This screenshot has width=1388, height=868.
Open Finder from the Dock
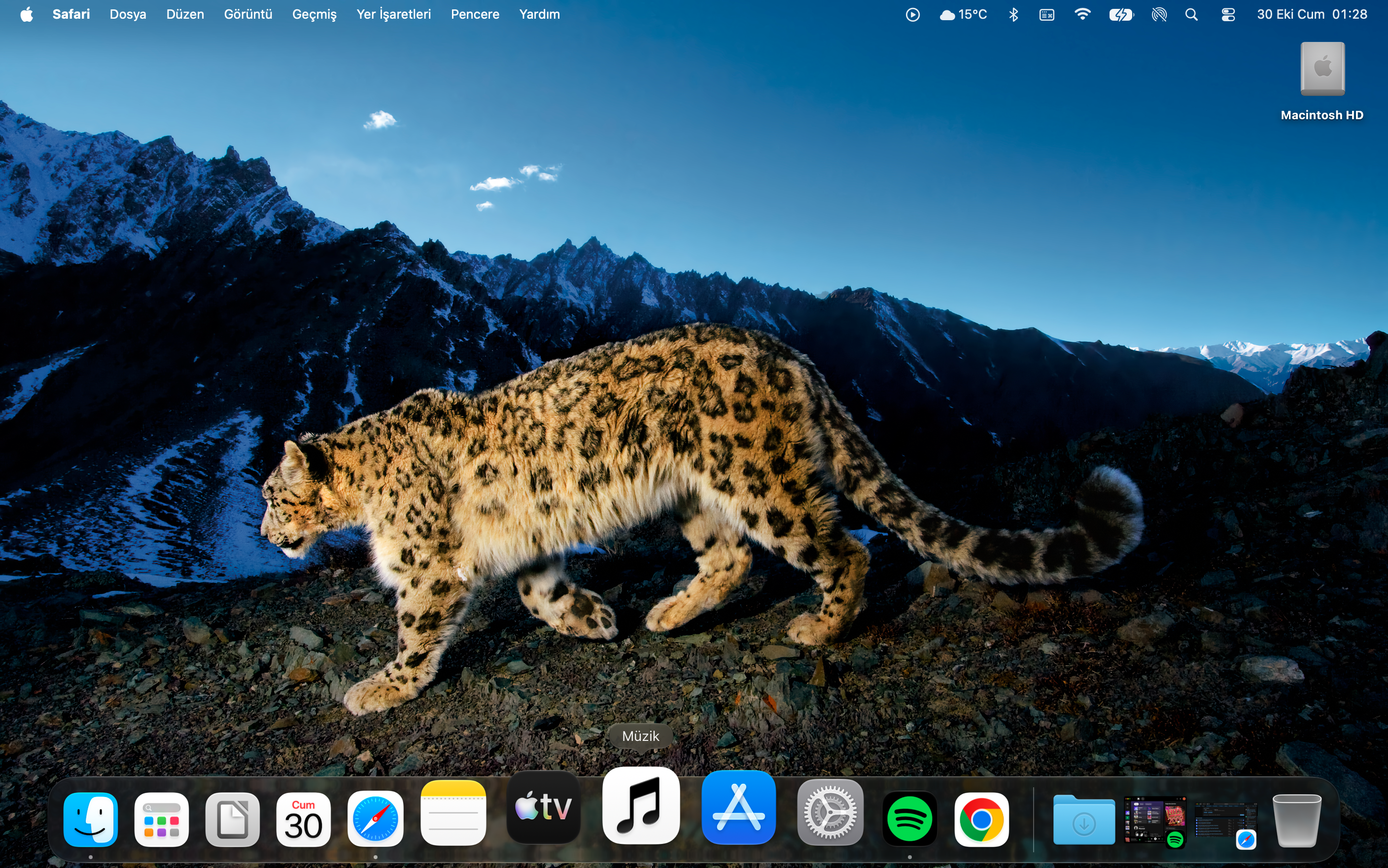(91, 819)
